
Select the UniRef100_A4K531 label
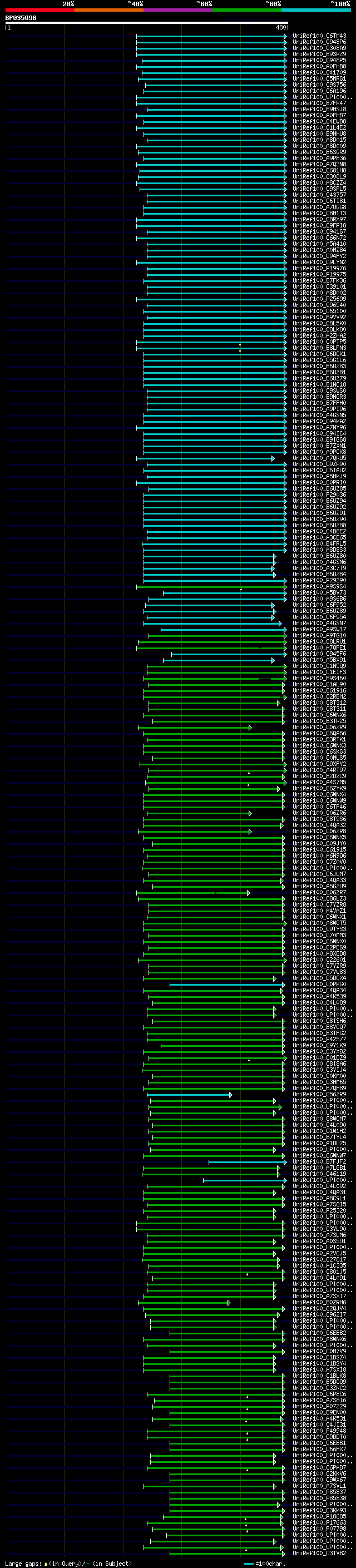(x=319, y=1419)
